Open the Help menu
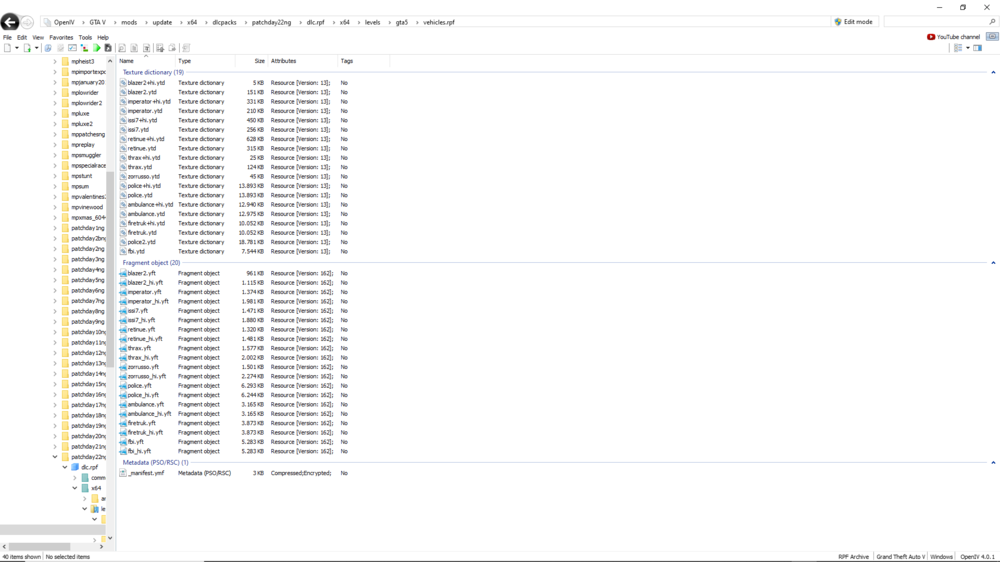Image resolution: width=1000 pixels, height=562 pixels. 103,38
